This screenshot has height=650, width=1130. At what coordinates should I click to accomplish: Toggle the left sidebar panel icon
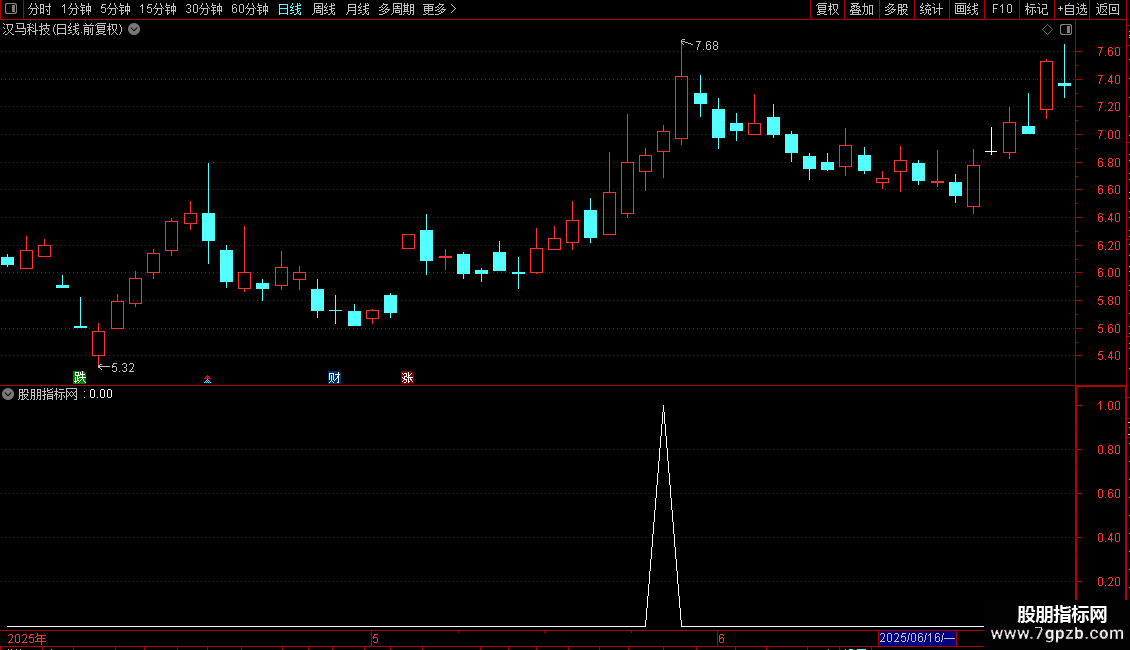click(x=11, y=9)
